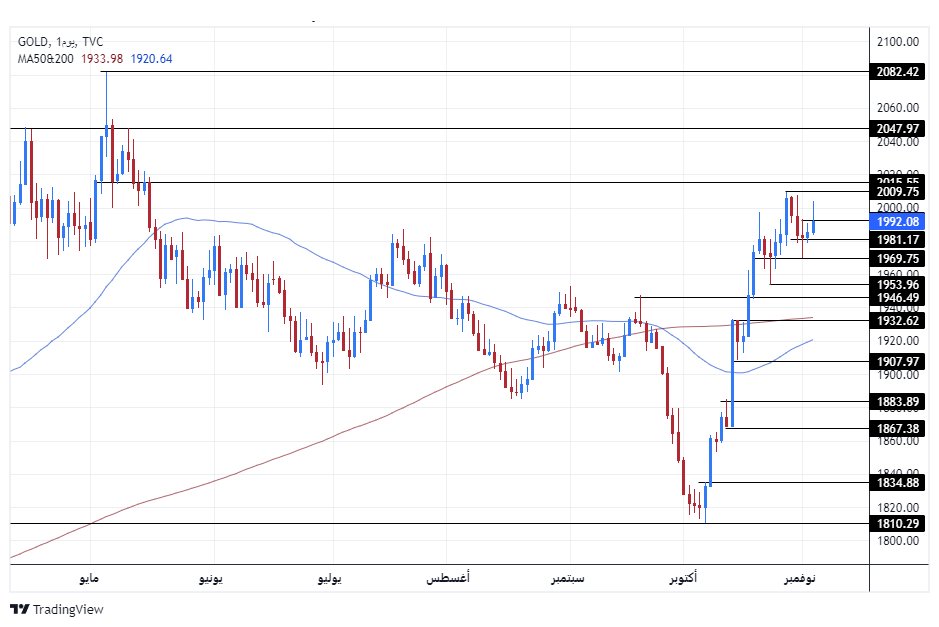
Task: Select the 1981.17 price label
Action: click(x=897, y=240)
